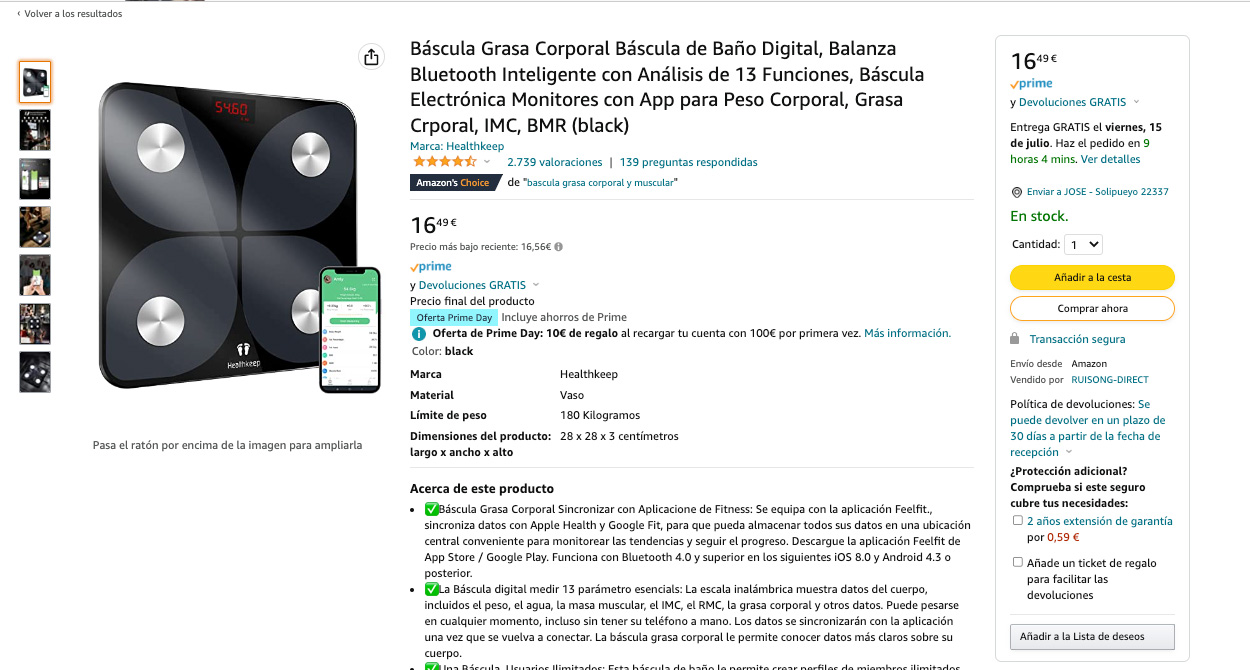This screenshot has width=1250, height=670.
Task: Click the Comprar ahora button
Action: click(x=1092, y=308)
